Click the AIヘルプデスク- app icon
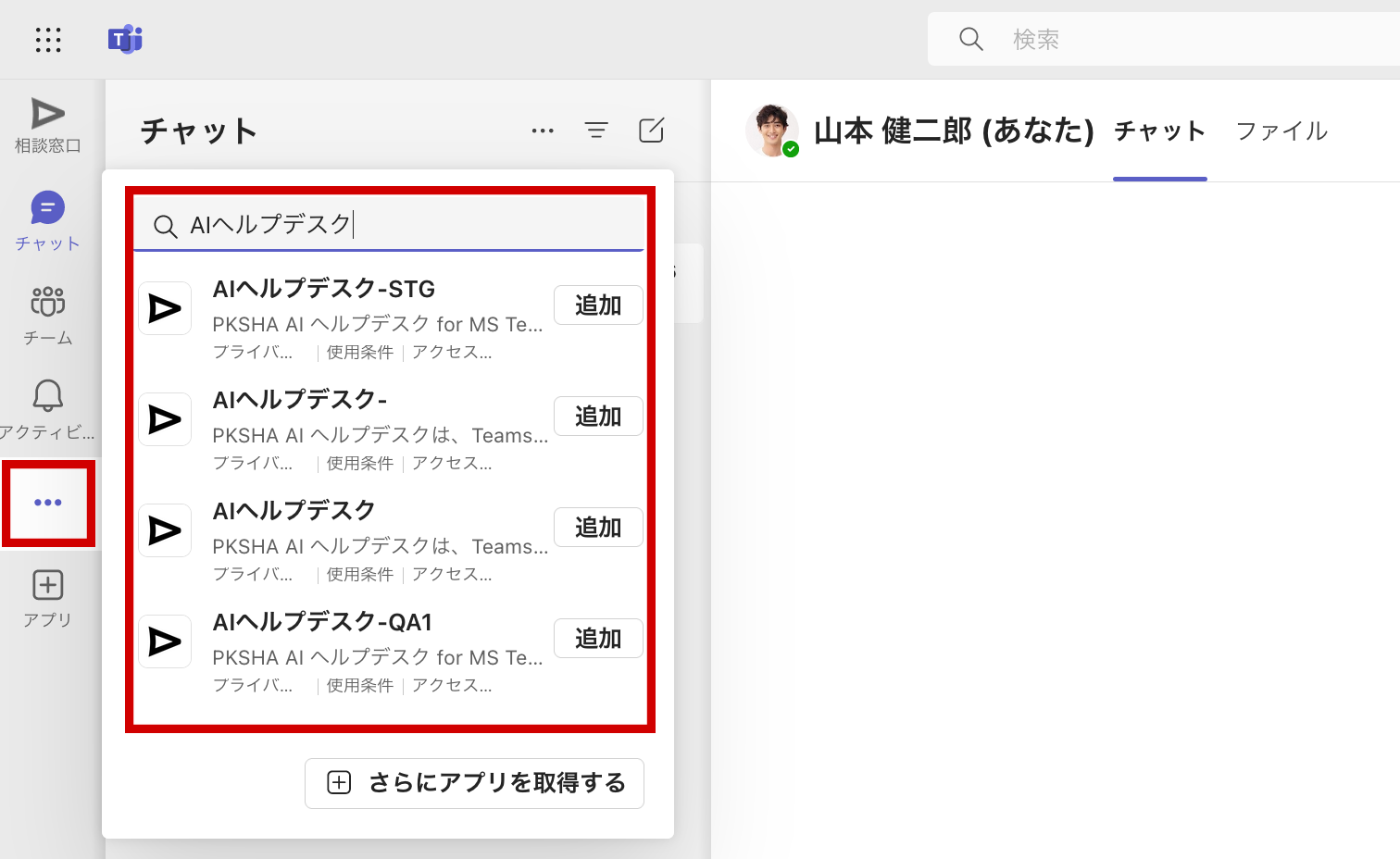Image resolution: width=1400 pixels, height=859 pixels. coord(165,419)
